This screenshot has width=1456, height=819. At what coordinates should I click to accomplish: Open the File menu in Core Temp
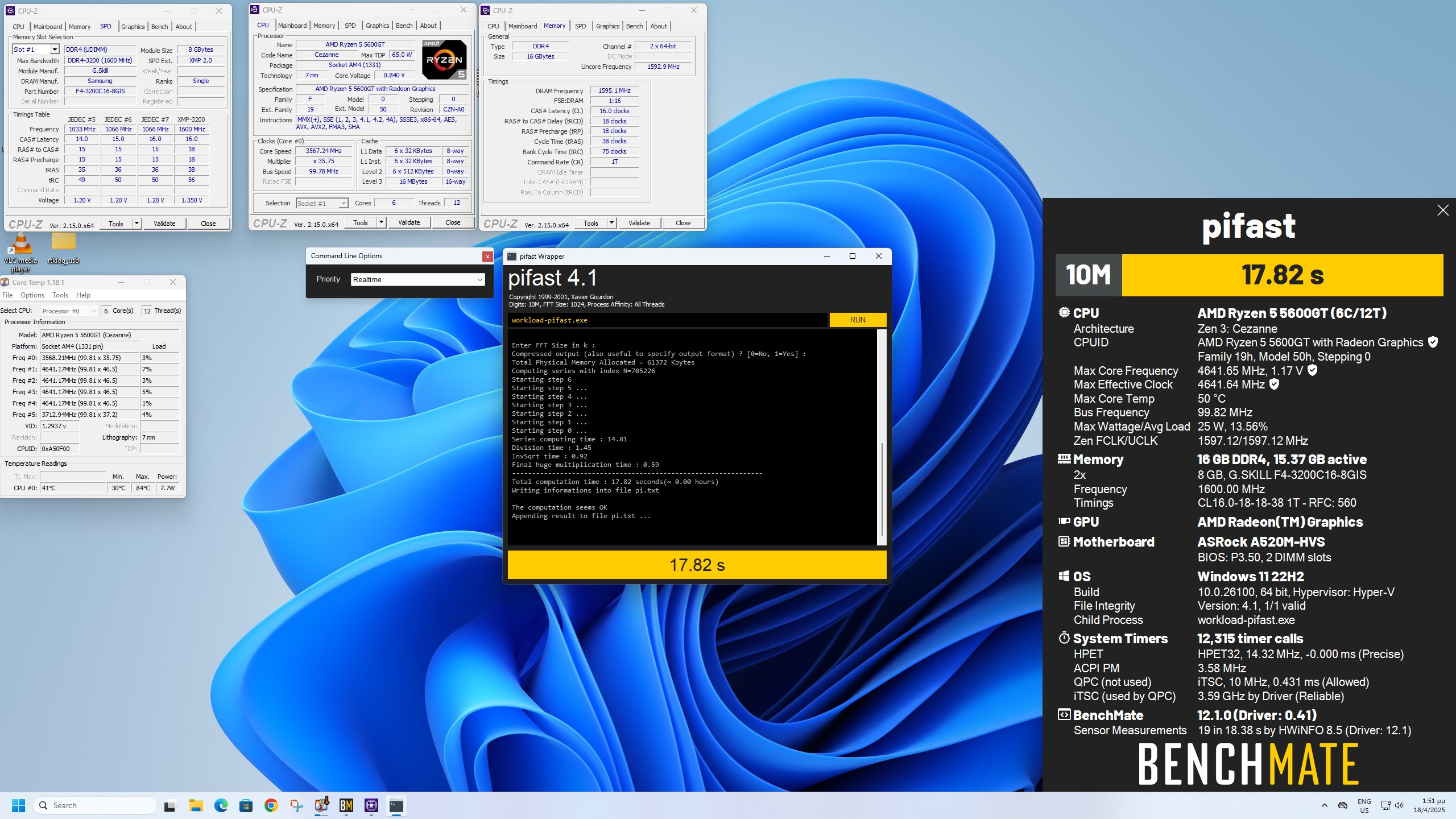pos(7,295)
